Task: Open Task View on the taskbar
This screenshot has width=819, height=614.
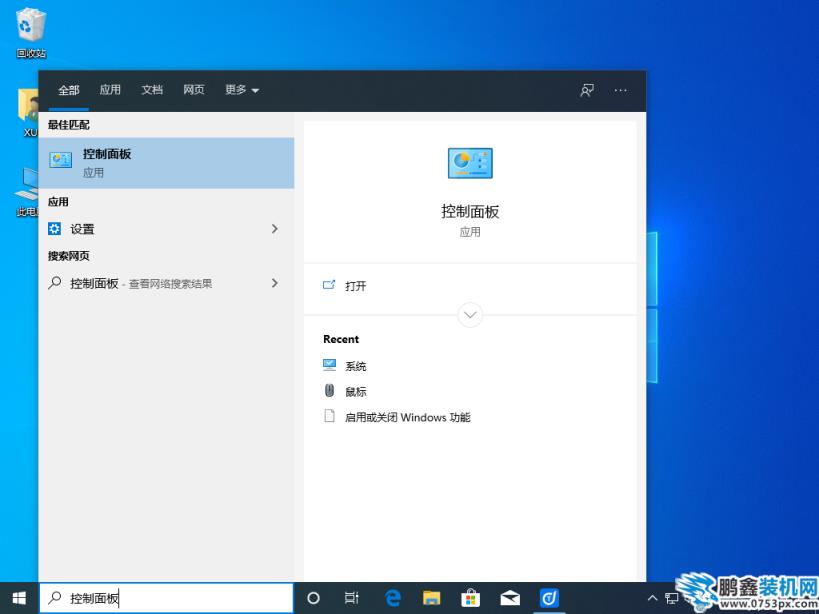Action: [352, 598]
